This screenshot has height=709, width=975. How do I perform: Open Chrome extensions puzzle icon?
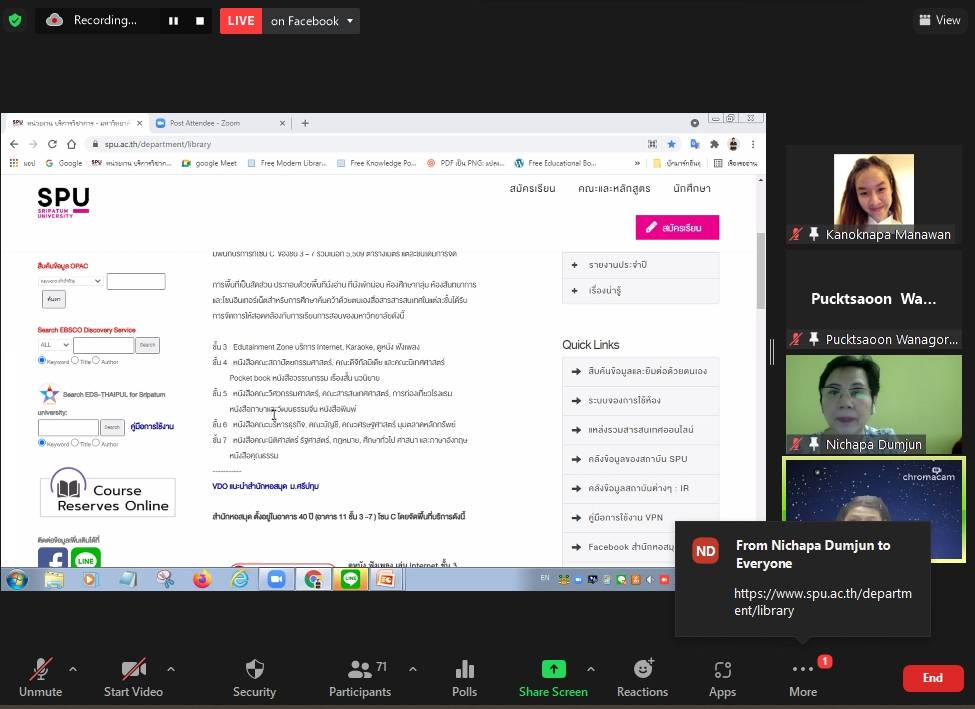(714, 144)
